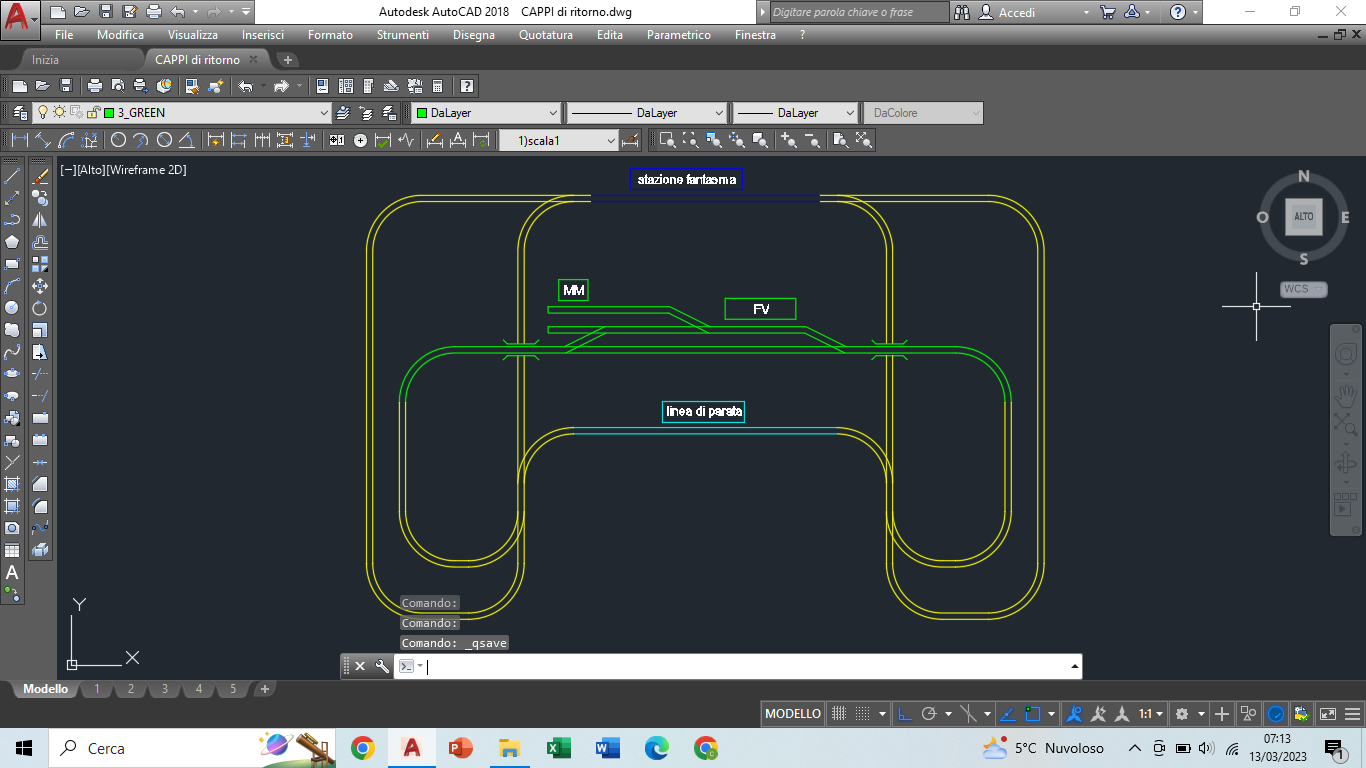Open the Layer Properties manager icon
This screenshot has height=768, width=1366.
click(x=19, y=113)
